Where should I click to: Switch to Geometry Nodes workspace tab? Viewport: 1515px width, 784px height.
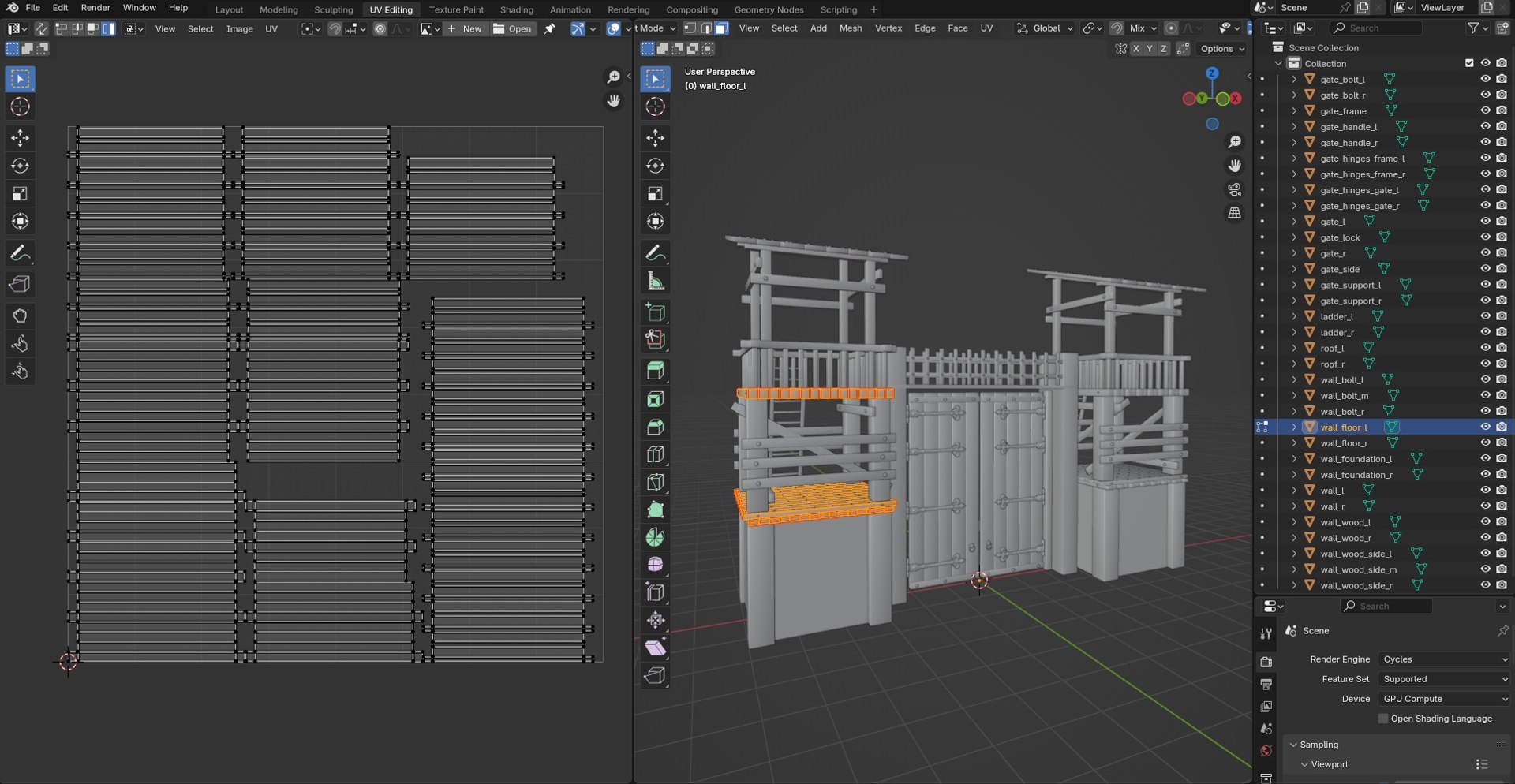click(x=769, y=10)
